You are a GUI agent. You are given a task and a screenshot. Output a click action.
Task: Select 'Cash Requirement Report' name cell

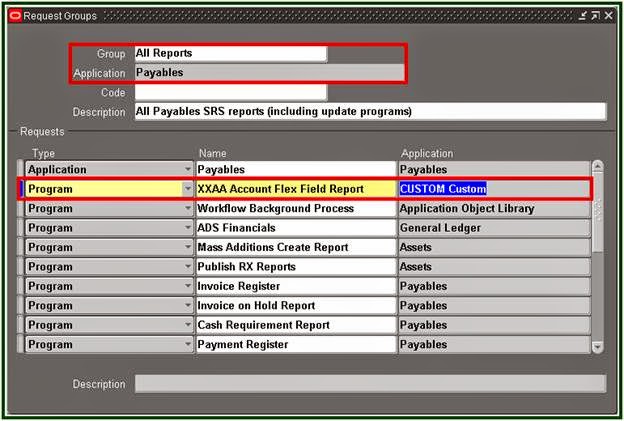296,325
